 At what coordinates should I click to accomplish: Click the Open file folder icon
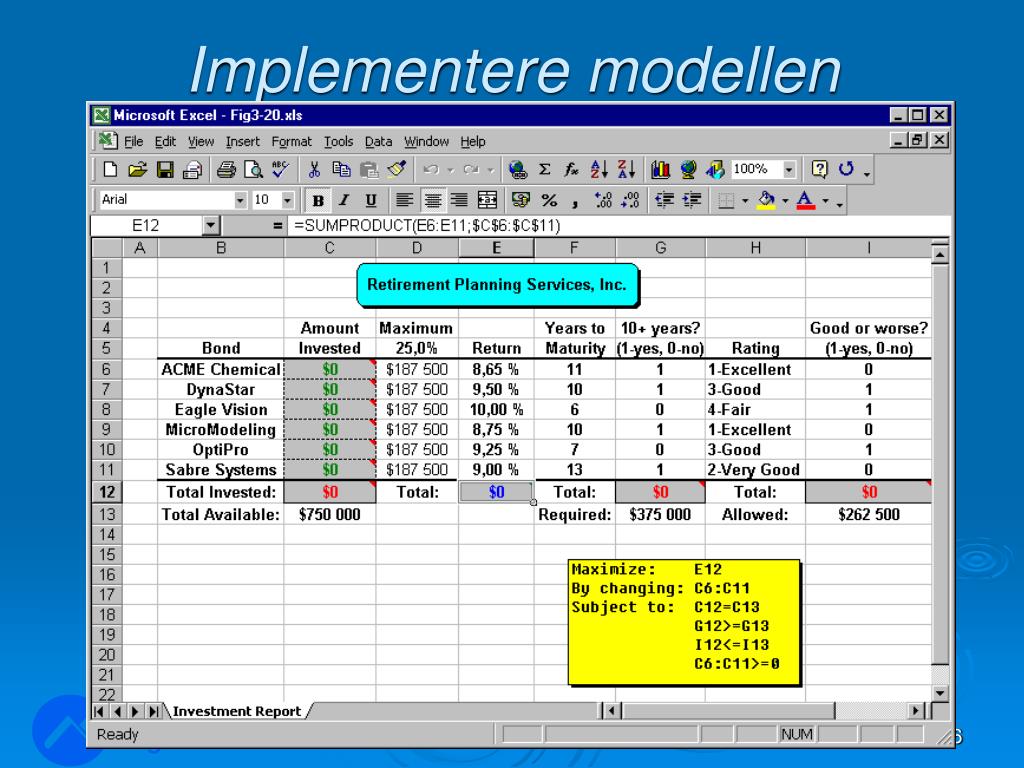(137, 170)
